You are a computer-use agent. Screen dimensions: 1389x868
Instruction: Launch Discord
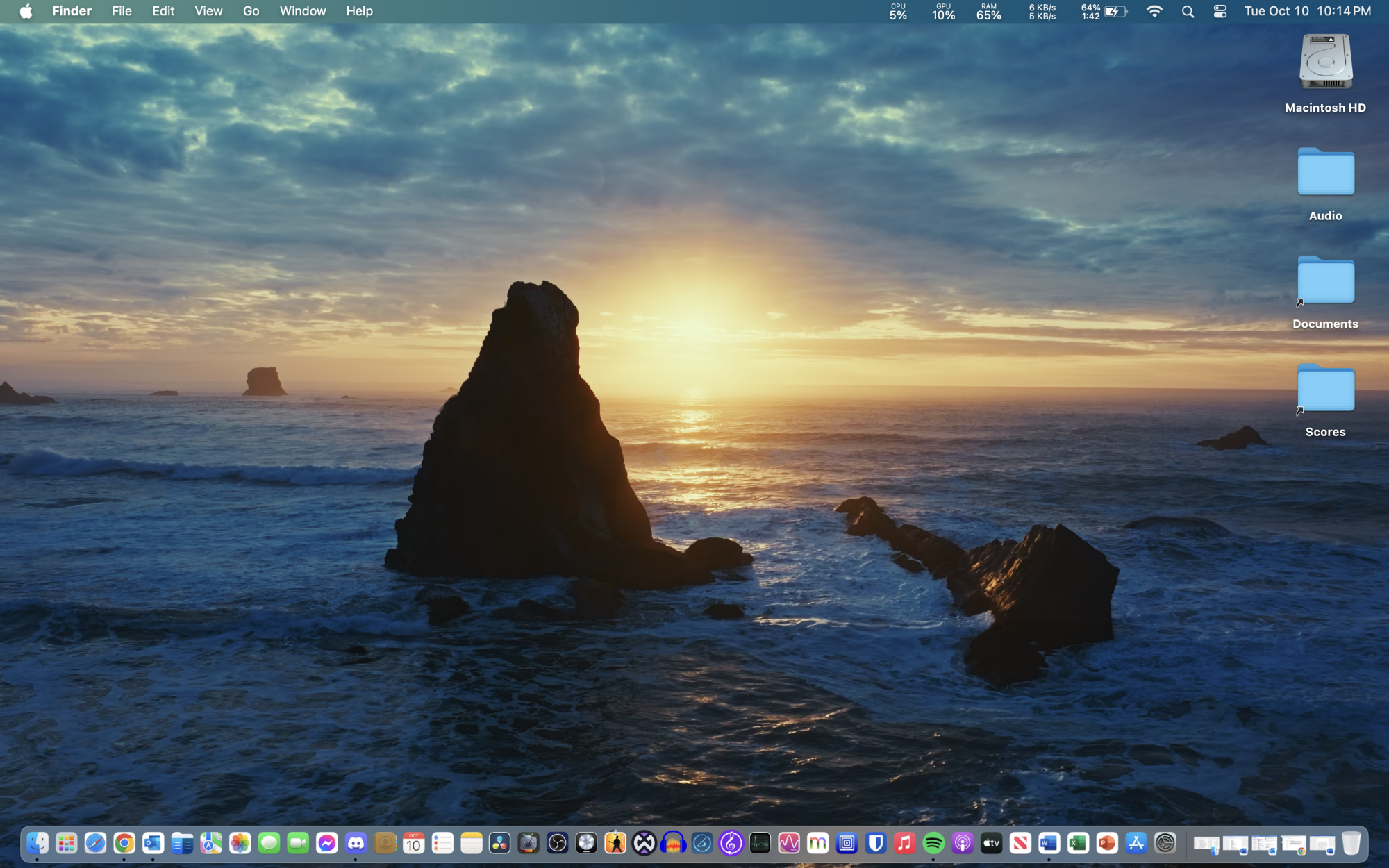[x=356, y=842]
